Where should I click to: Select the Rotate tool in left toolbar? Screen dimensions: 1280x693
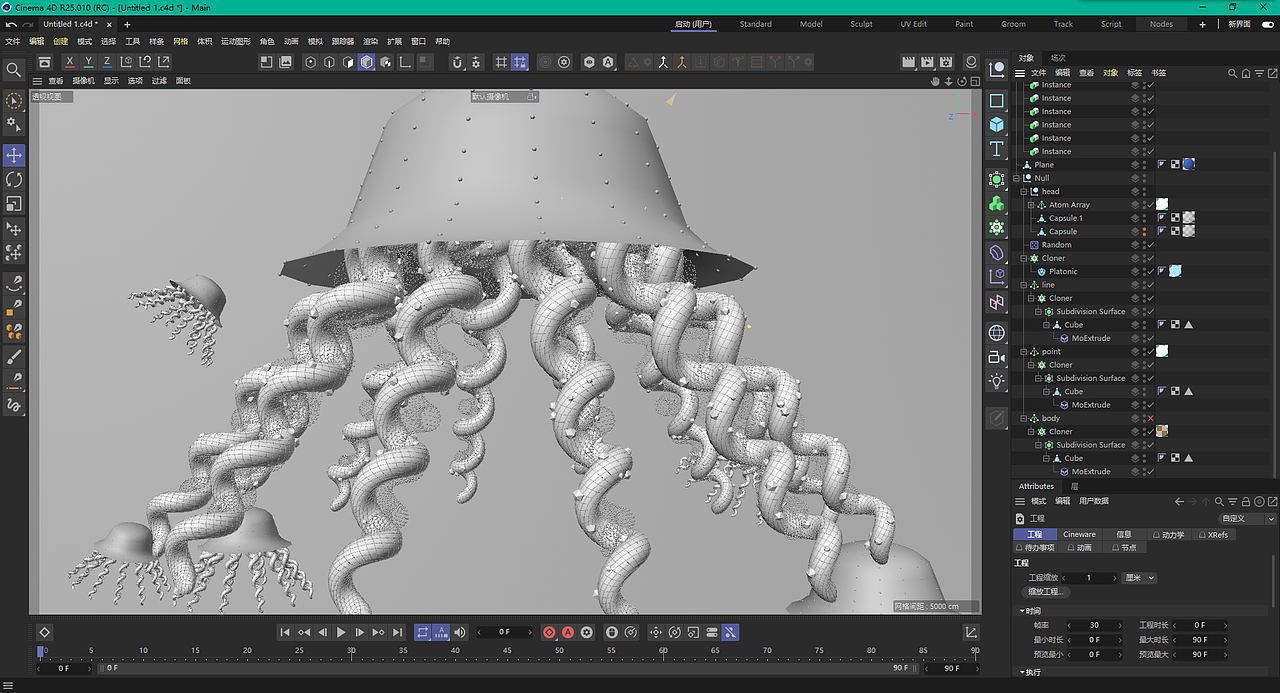tap(14, 179)
